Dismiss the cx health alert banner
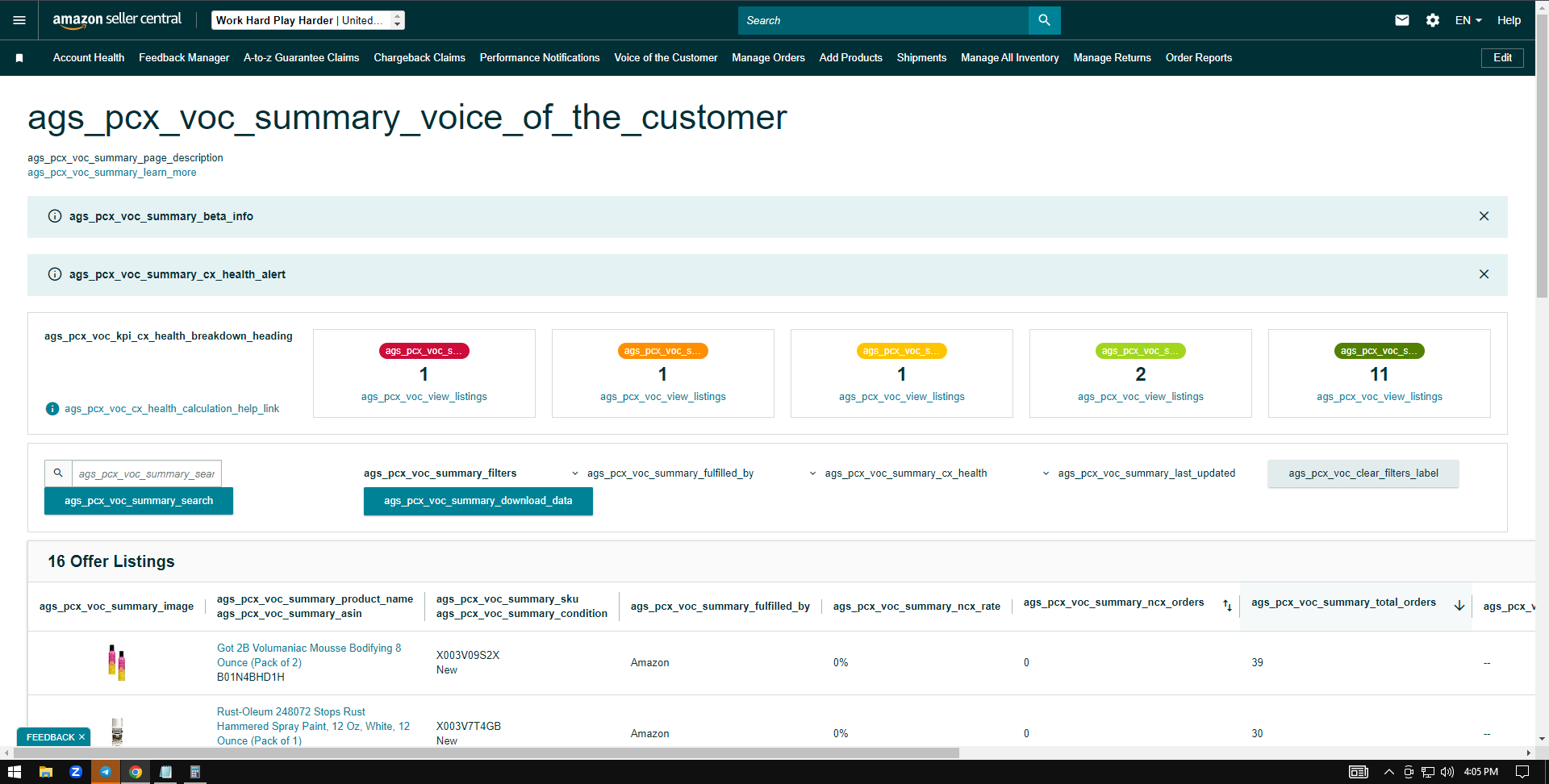The height and width of the screenshot is (784, 1549). (x=1484, y=274)
